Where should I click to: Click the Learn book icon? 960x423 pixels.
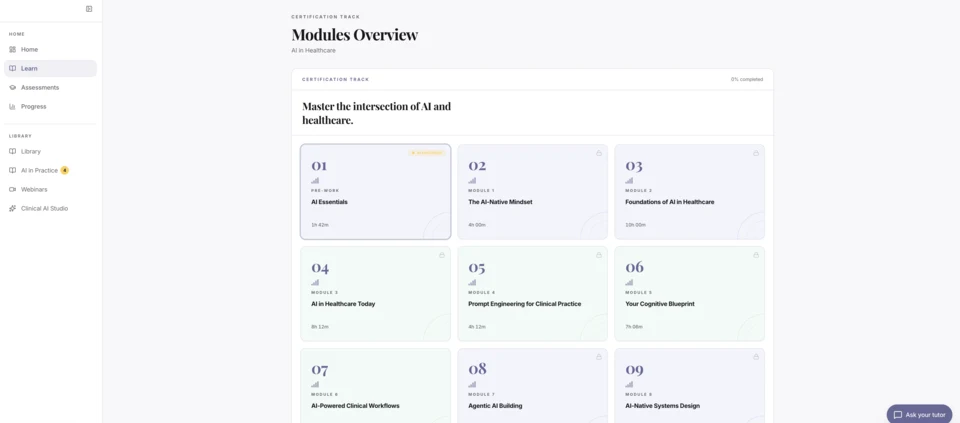click(x=13, y=69)
